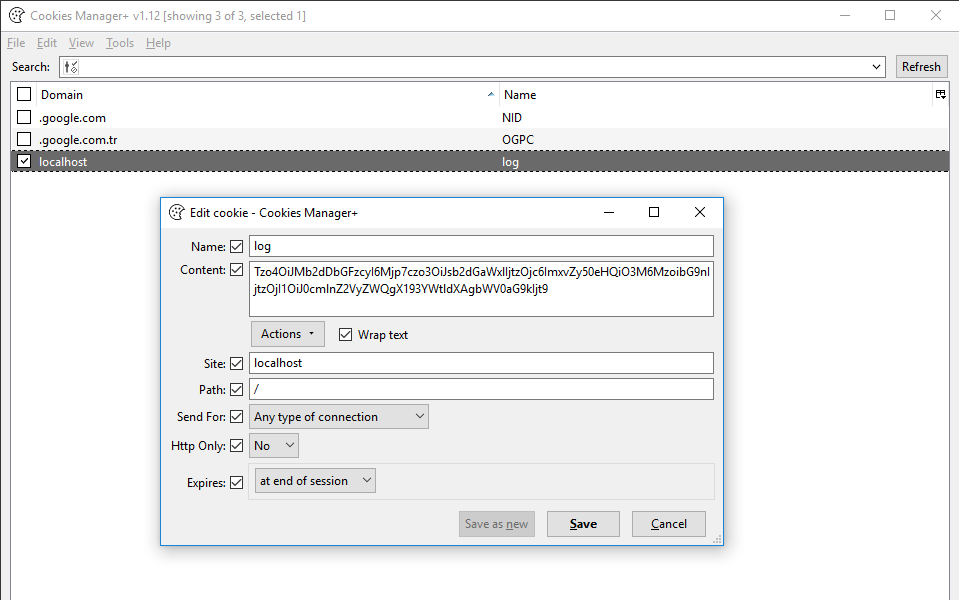The width and height of the screenshot is (959, 600).
Task: Click the filter icon inside the Search box
Action: tap(71, 66)
